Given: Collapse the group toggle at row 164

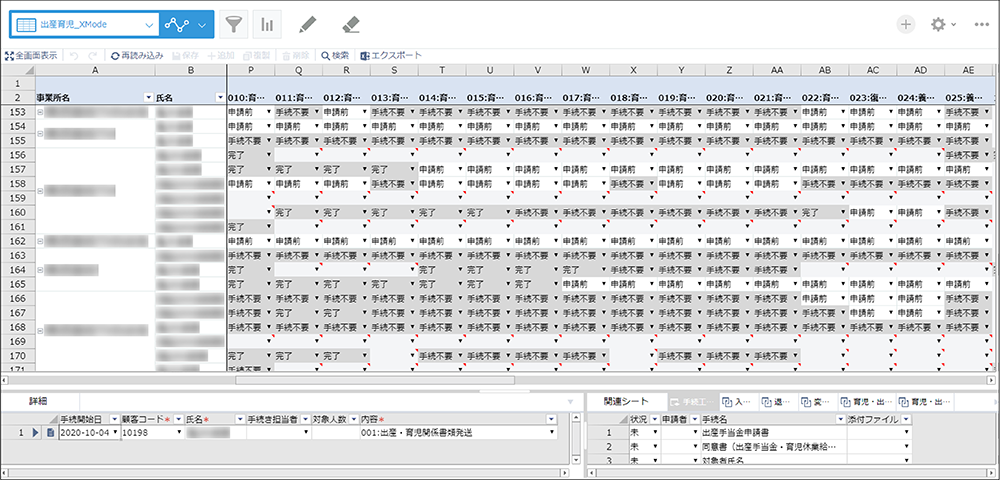Looking at the screenshot, I should tap(40, 270).
